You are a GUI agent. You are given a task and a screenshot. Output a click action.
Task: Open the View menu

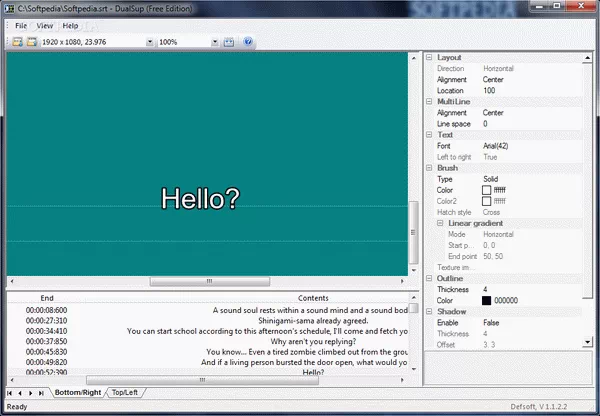coord(45,25)
